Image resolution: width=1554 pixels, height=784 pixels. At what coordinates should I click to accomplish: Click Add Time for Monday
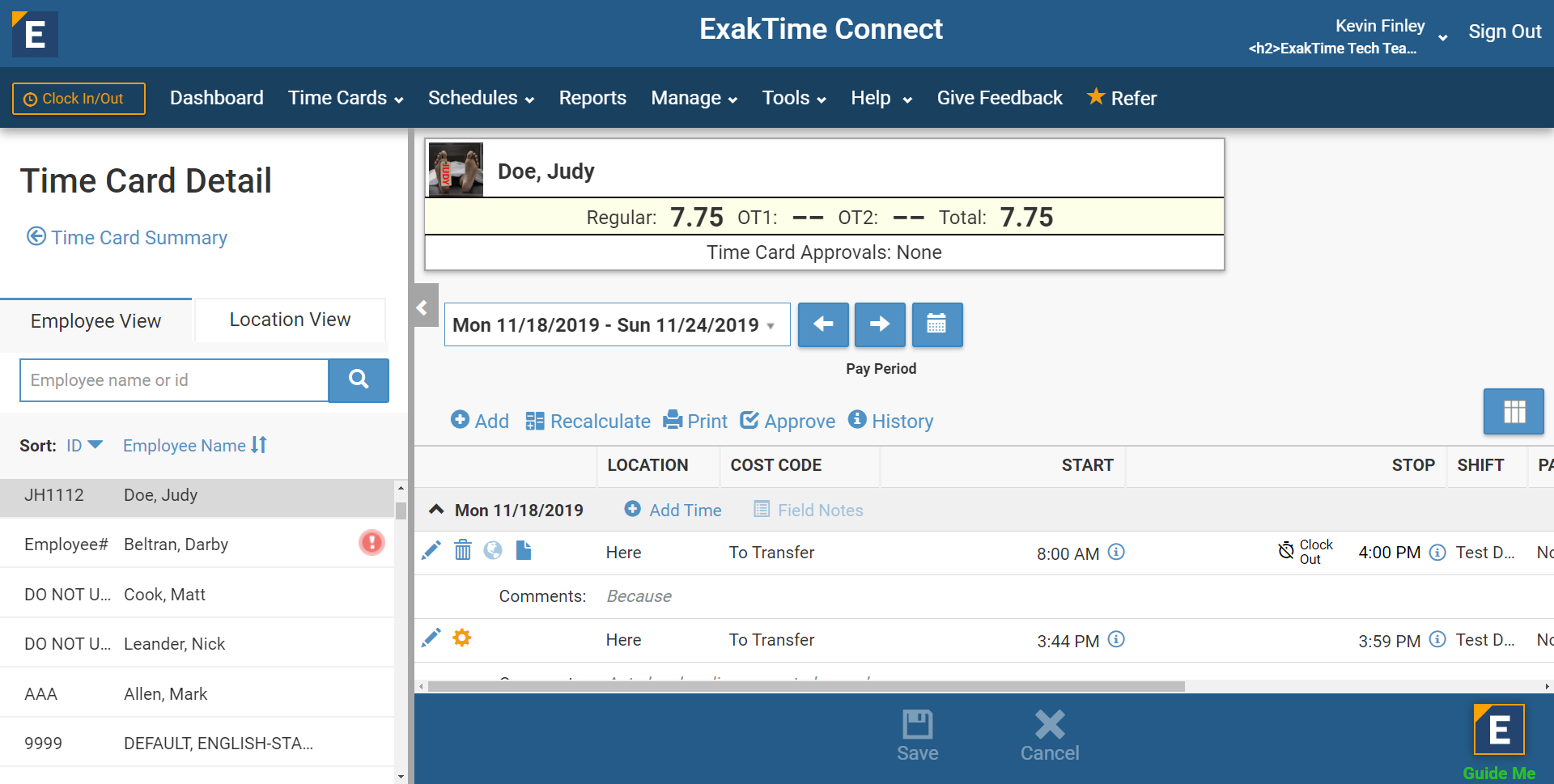(673, 510)
